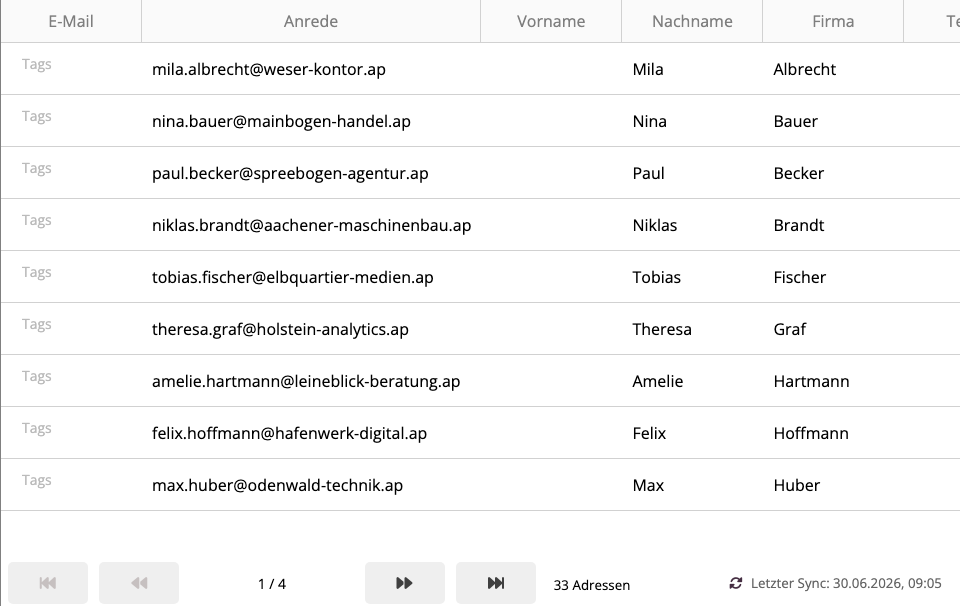960x606 pixels.
Task: Click the sync refresh icon
Action: (x=736, y=583)
